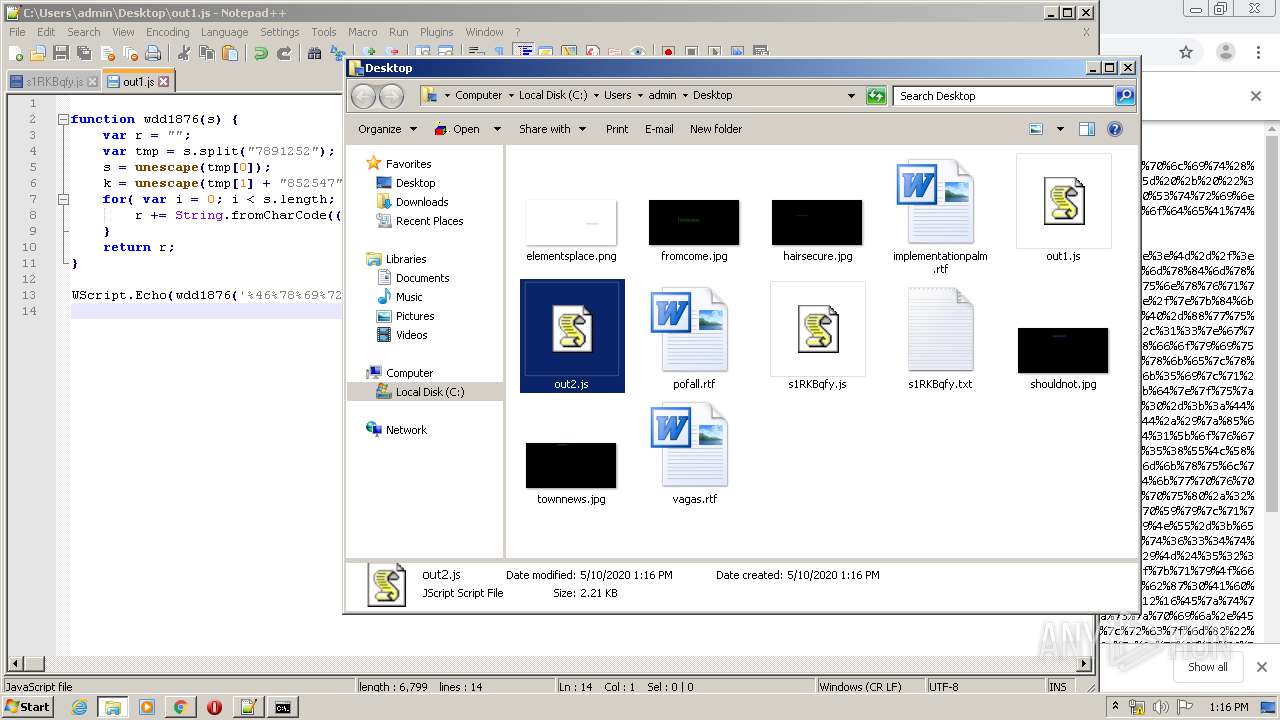The height and width of the screenshot is (720, 1280).
Task: Open Notepad++ Search menu
Action: pyautogui.click(x=84, y=32)
